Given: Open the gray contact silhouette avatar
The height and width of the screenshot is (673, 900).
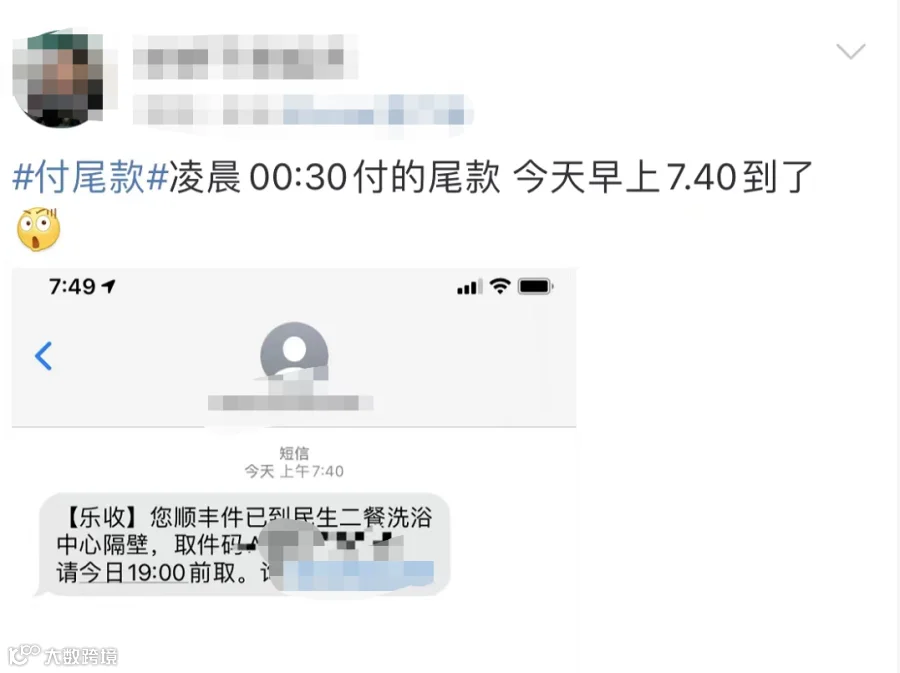Looking at the screenshot, I should [294, 353].
